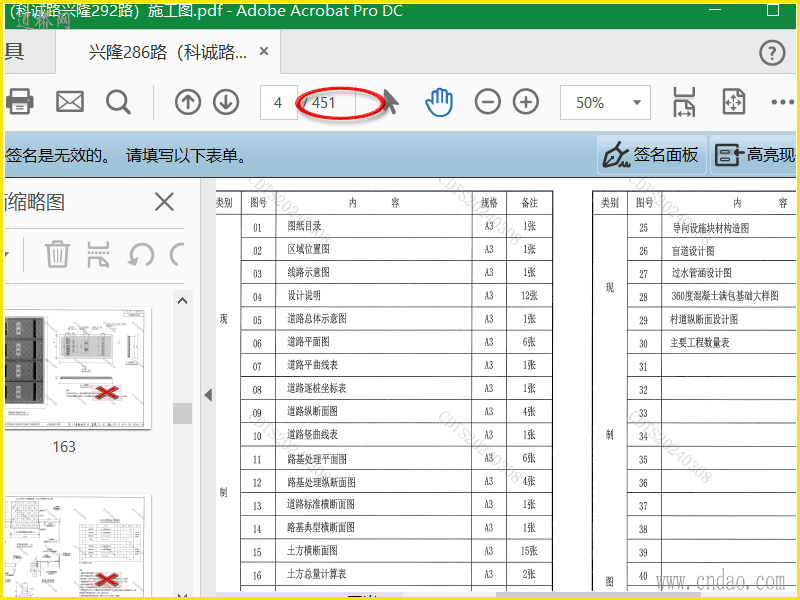Click the 区域位置图 table entry
This screenshot has width=800, height=600.
click(309, 249)
